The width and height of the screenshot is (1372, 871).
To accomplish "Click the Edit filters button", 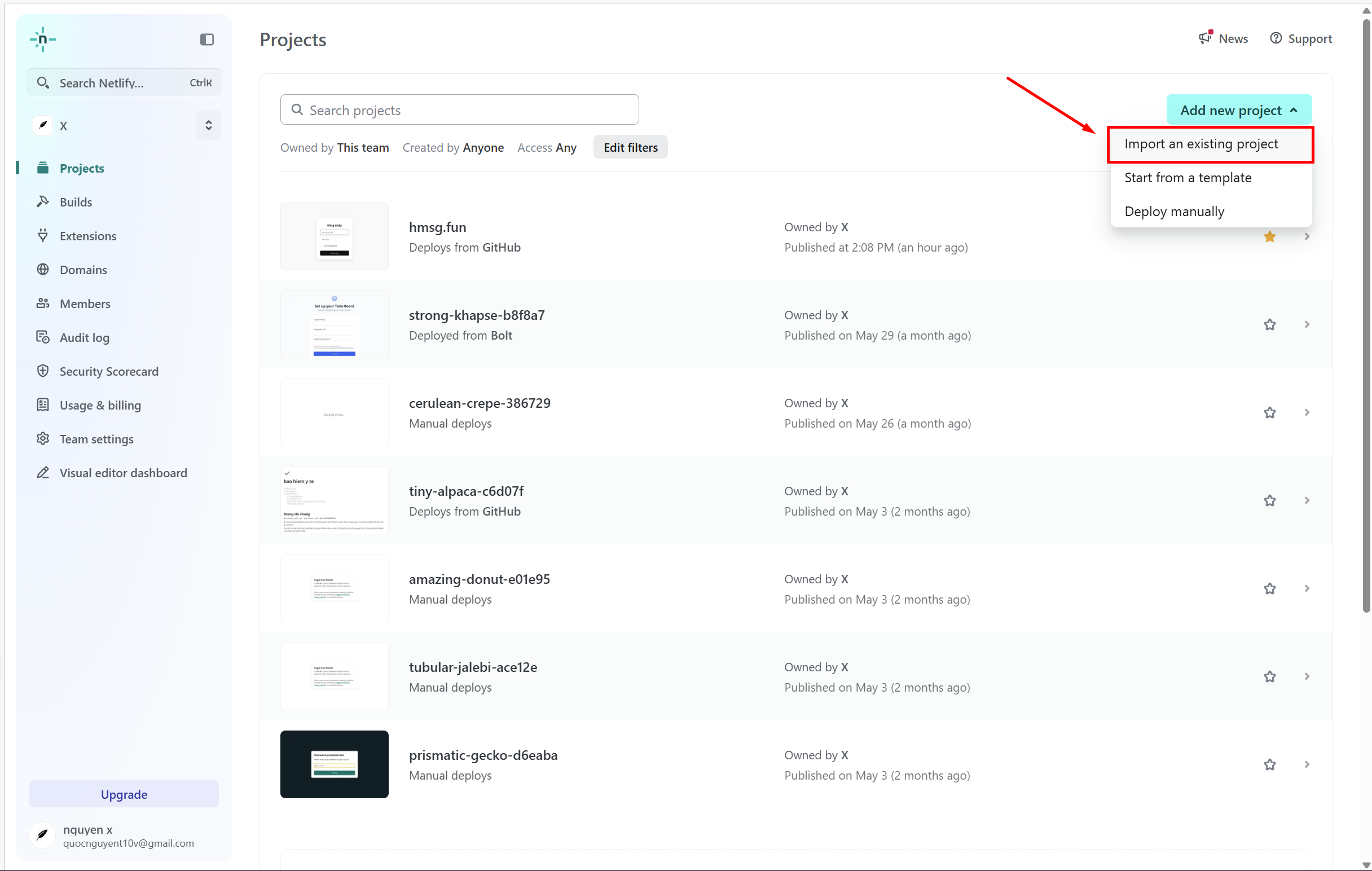I will point(630,148).
